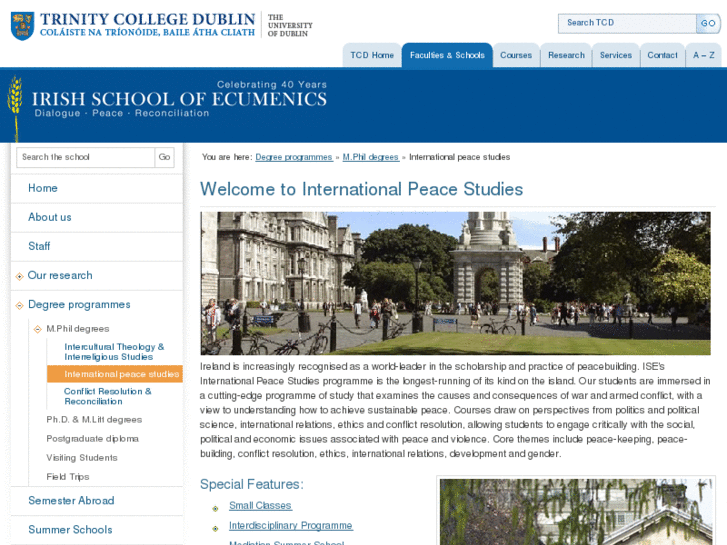The image size is (727, 545).
Task: Click the Go button for school search
Action: coord(165,157)
